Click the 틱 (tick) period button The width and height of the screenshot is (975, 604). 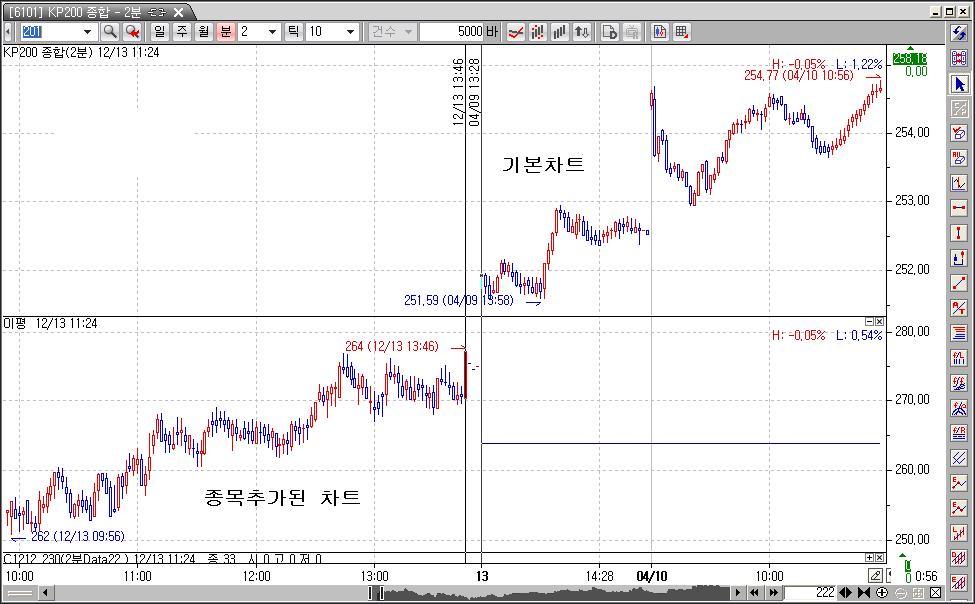(294, 32)
